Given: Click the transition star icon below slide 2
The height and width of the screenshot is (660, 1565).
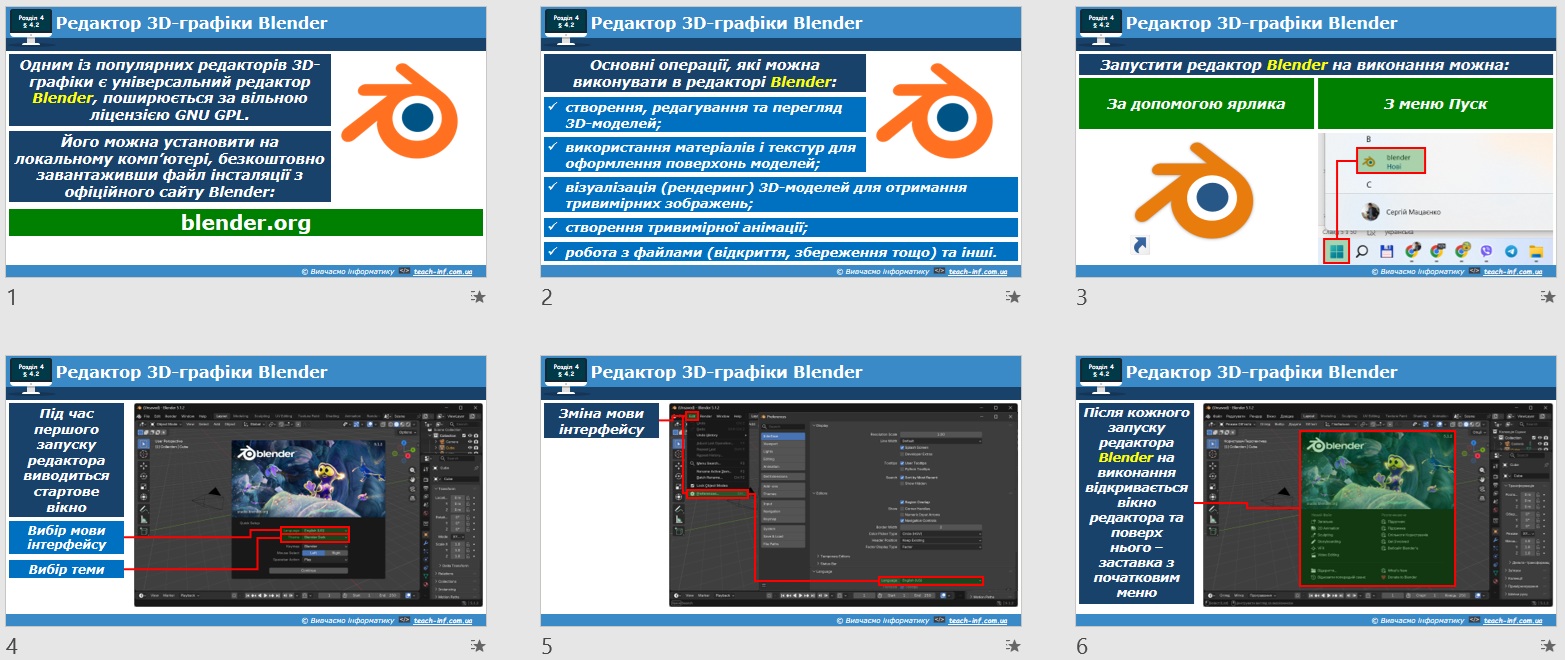Looking at the screenshot, I should (x=1013, y=296).
